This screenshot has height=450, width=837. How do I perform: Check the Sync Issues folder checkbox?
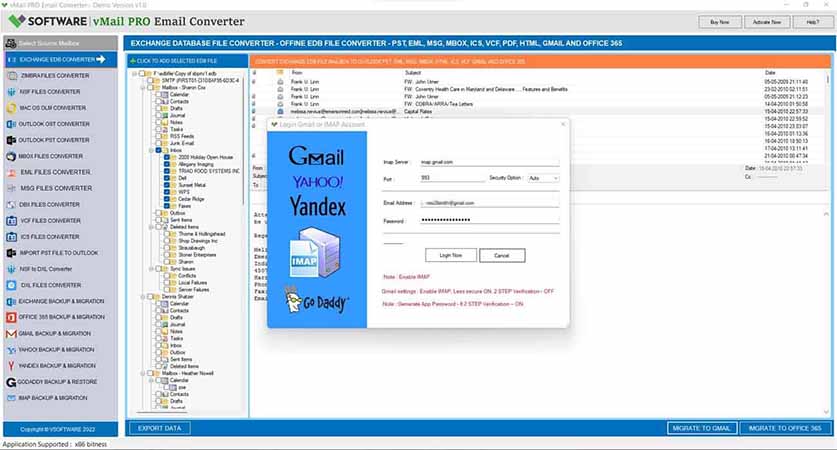pos(159,269)
